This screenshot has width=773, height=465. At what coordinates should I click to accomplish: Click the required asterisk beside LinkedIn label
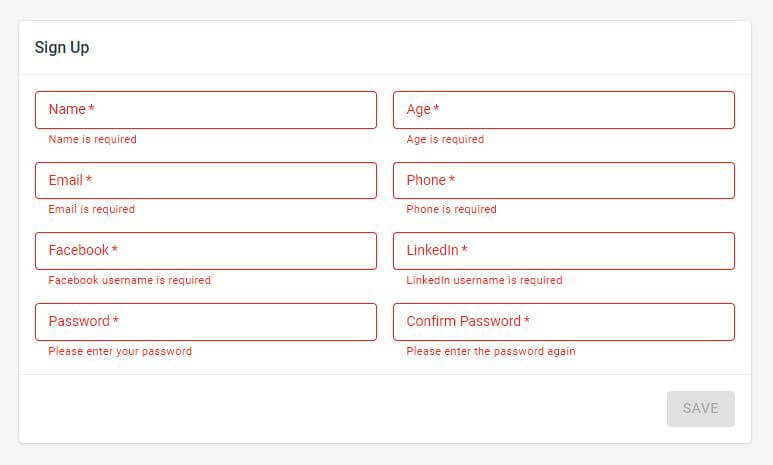coord(465,249)
